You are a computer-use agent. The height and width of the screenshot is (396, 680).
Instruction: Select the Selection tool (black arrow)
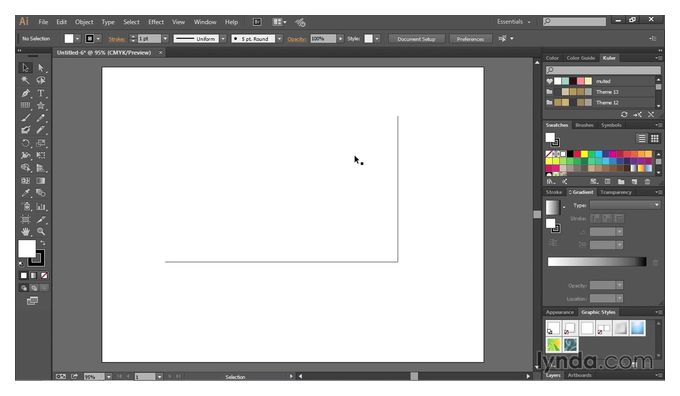pyautogui.click(x=26, y=68)
